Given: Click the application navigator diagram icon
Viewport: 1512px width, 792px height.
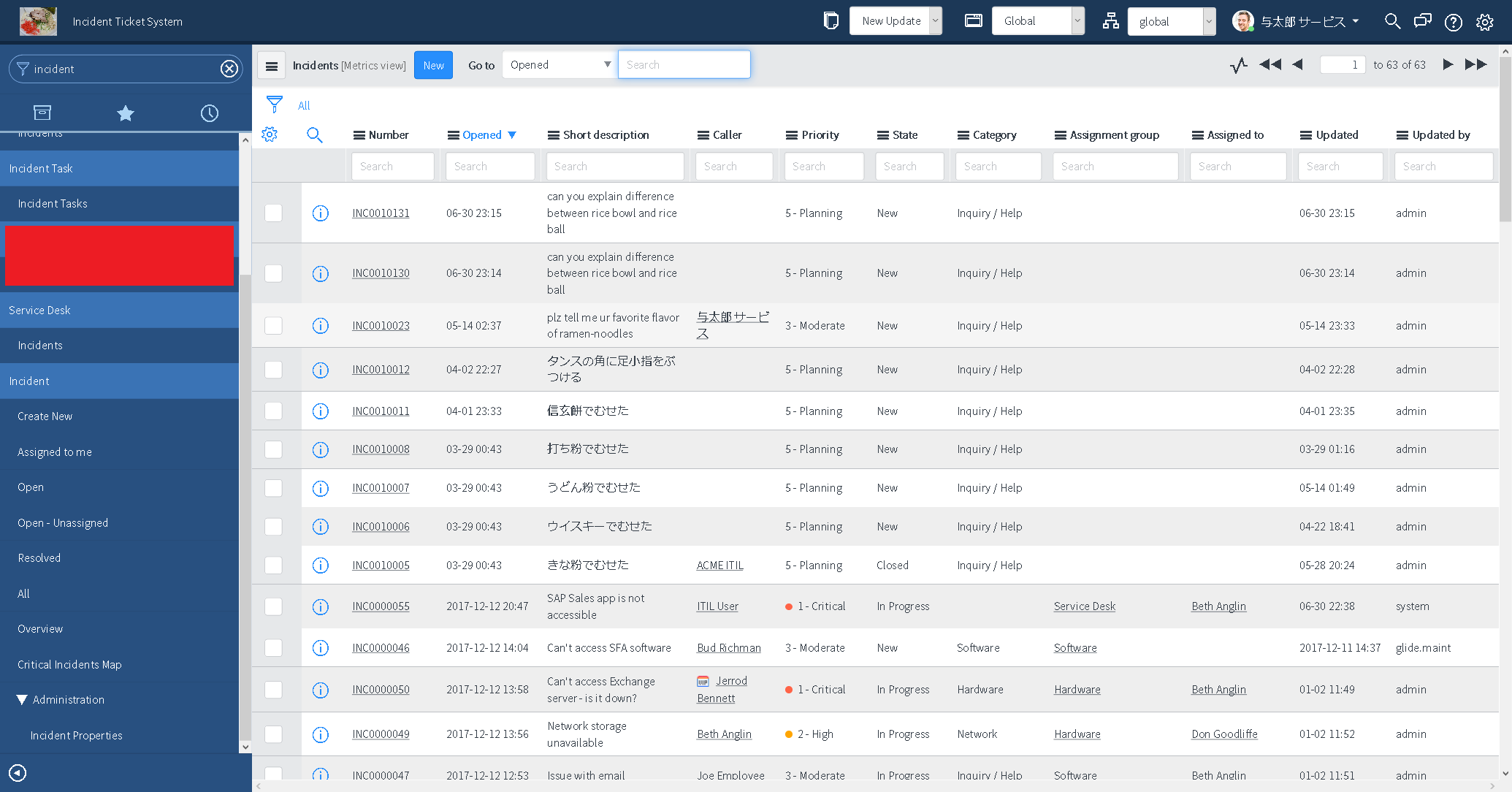Looking at the screenshot, I should click(x=1110, y=21).
